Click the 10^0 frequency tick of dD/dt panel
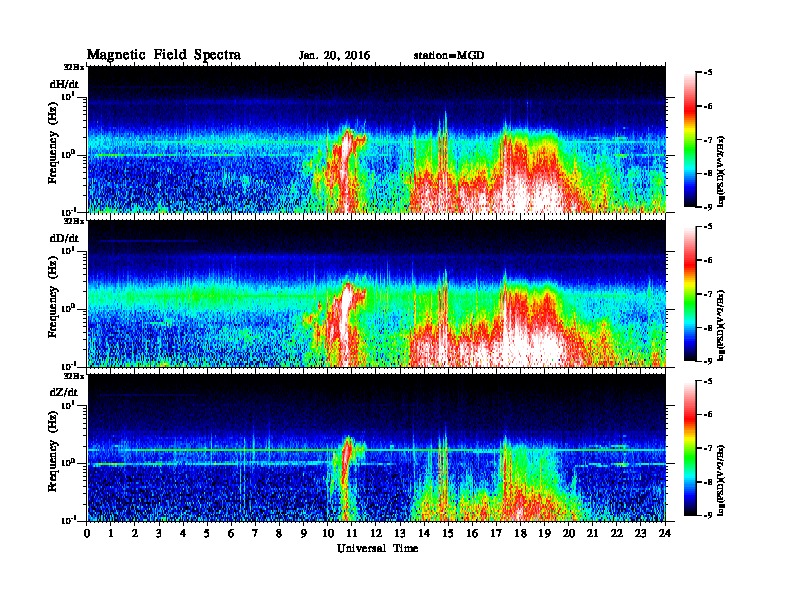The image size is (792, 612). coord(68,308)
